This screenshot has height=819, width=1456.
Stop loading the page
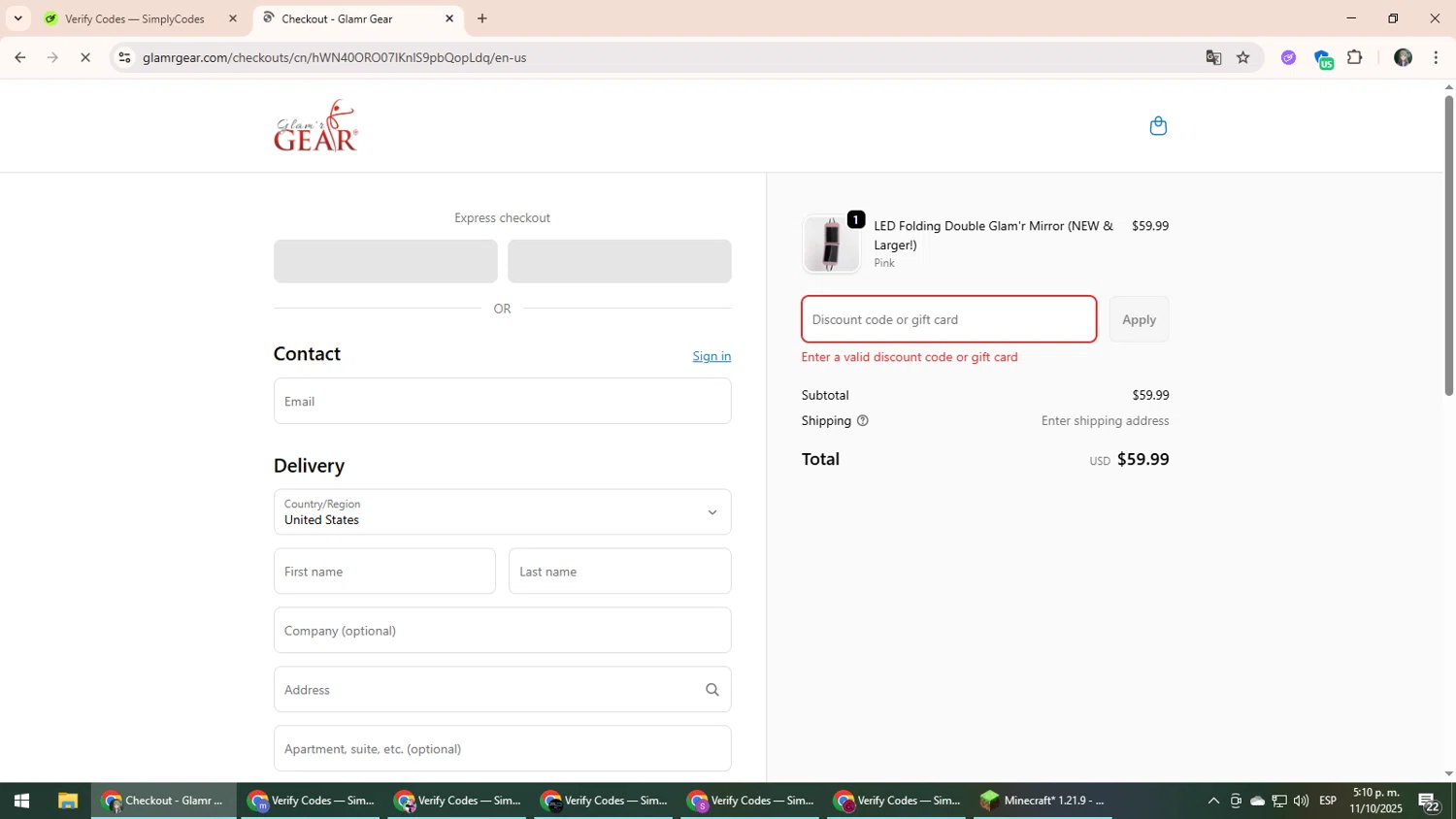click(x=85, y=57)
